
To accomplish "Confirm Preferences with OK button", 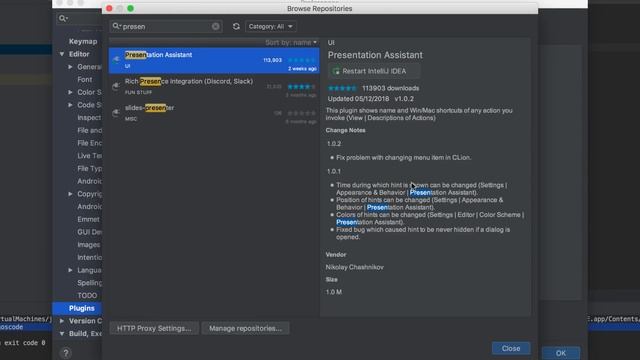I will click(561, 353).
